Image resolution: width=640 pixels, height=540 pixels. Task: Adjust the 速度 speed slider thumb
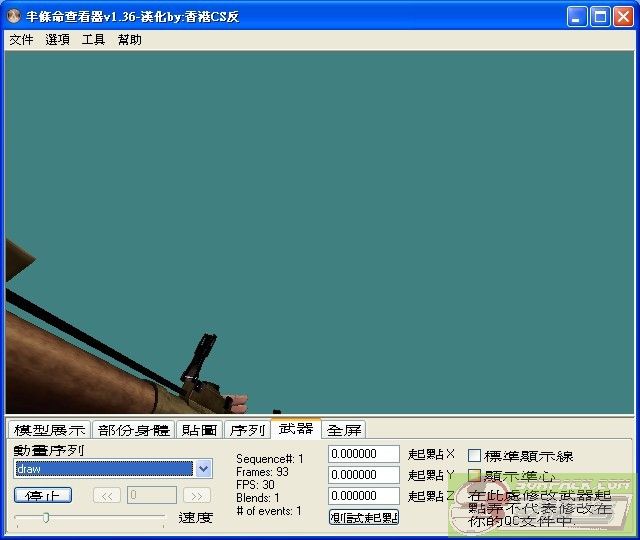tap(46, 518)
